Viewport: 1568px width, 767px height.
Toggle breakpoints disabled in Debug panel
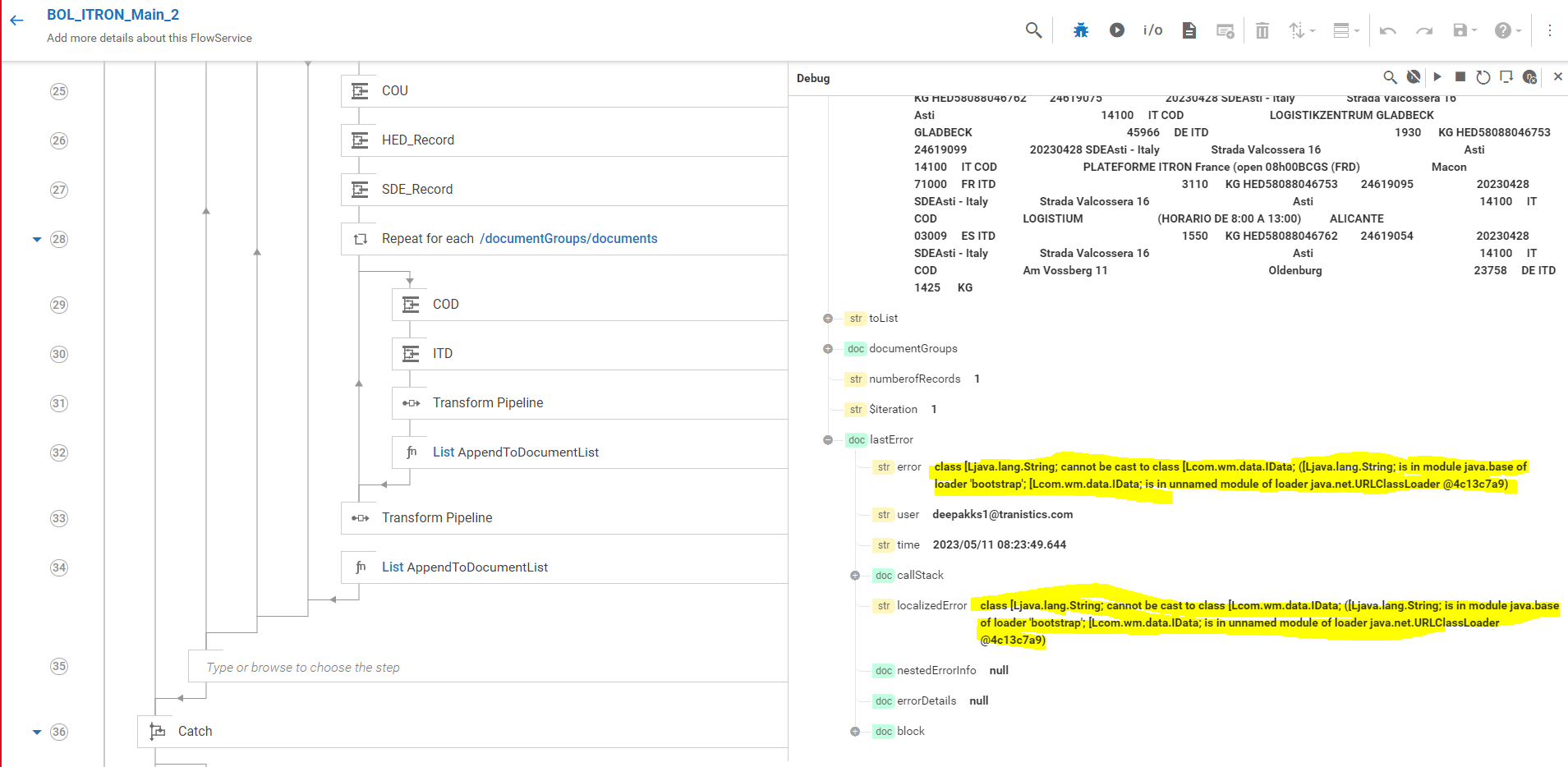point(1414,77)
